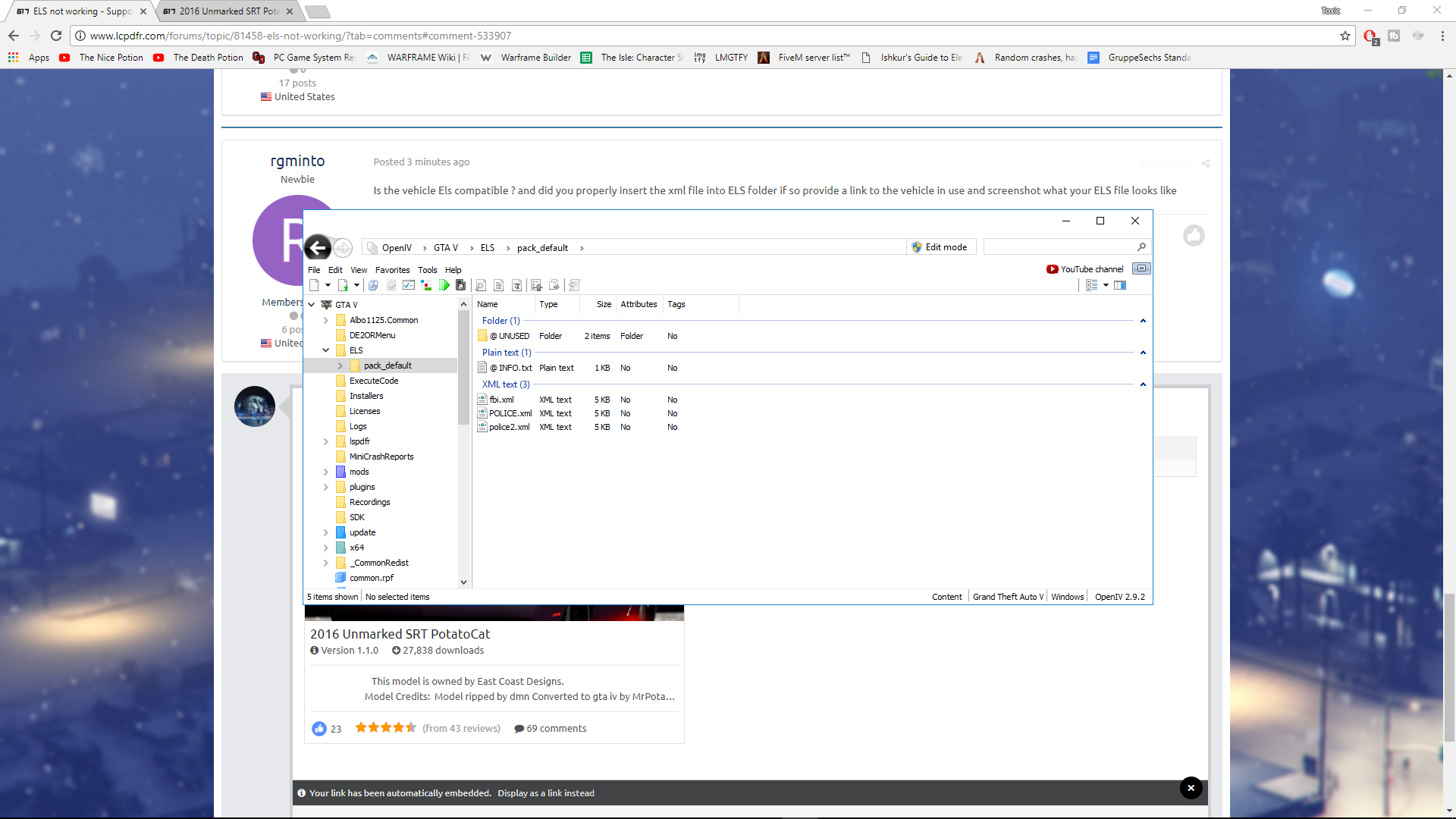Open the YouTube channel icon link
Image resolution: width=1456 pixels, height=819 pixels.
(x=1052, y=269)
